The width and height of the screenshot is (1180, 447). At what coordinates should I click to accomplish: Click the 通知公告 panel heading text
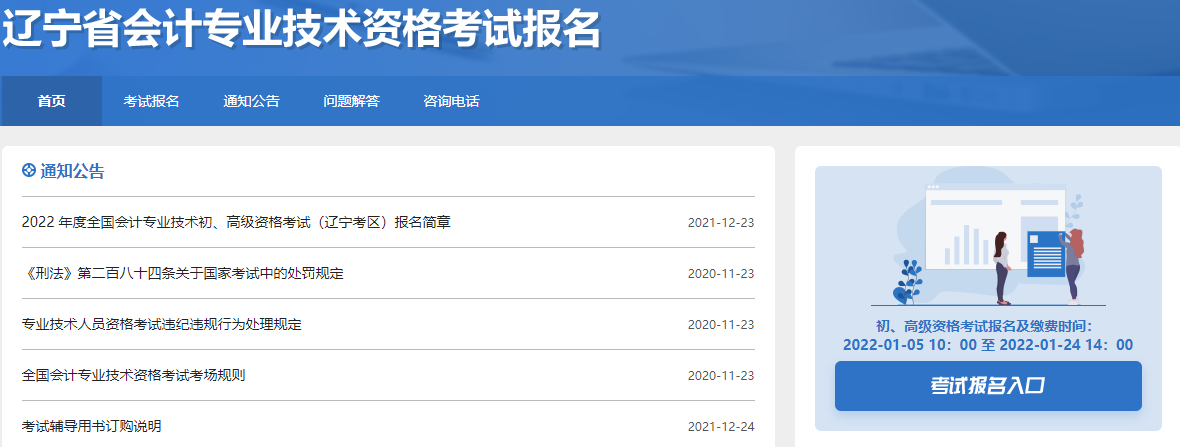click(x=72, y=171)
